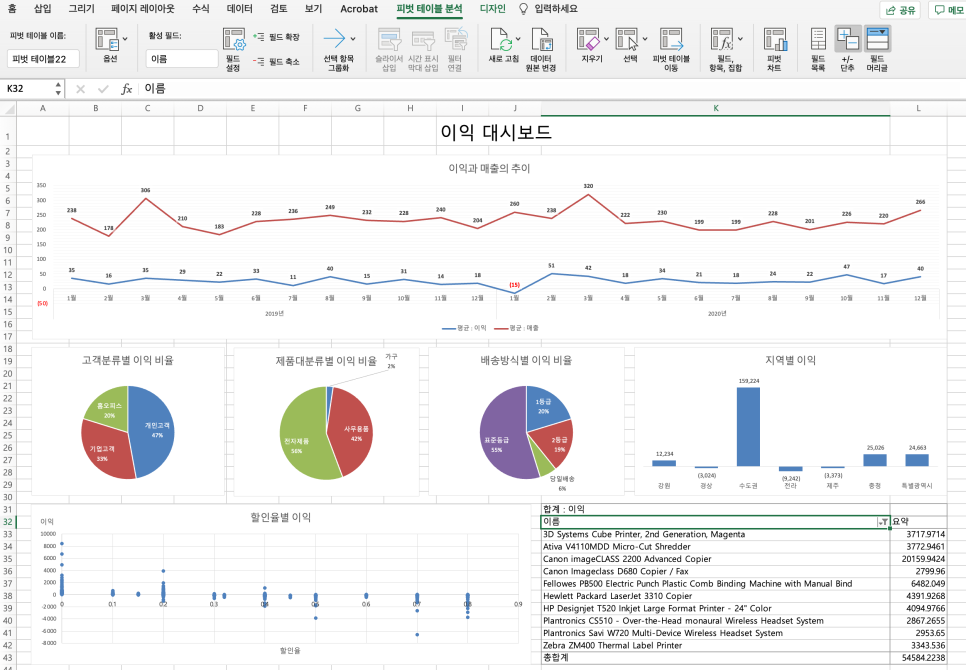Image resolution: width=966 pixels, height=670 pixels.
Task: Open PivotTable Options (옵션) icon
Action: tap(107, 39)
